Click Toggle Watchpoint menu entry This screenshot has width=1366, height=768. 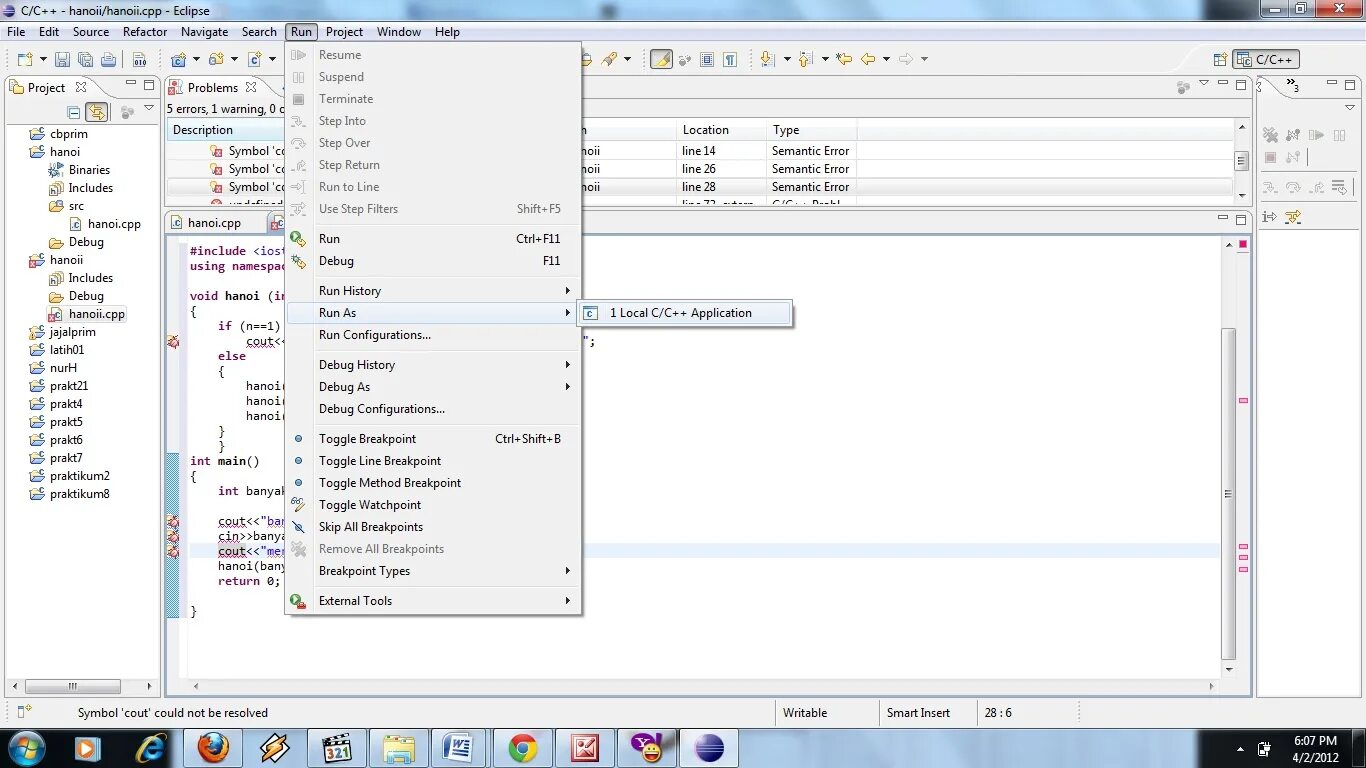click(434, 505)
